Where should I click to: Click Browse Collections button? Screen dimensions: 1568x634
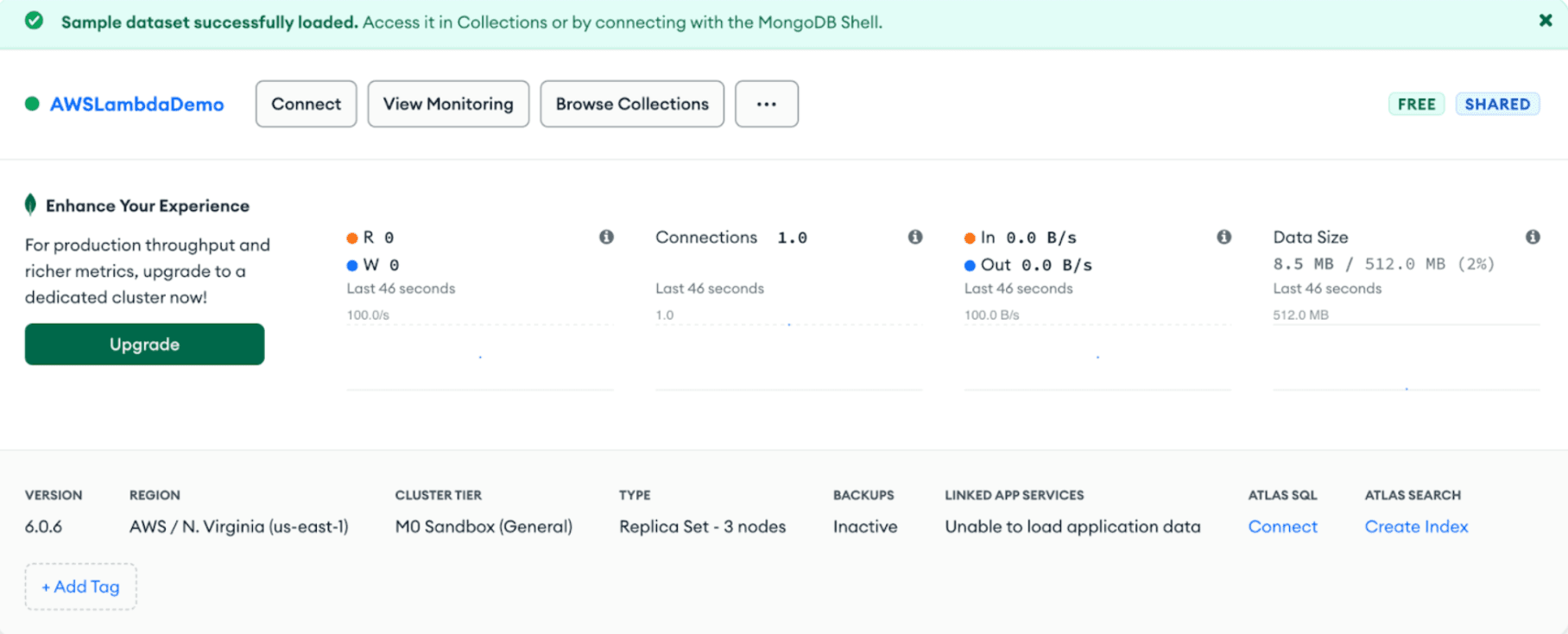point(632,104)
